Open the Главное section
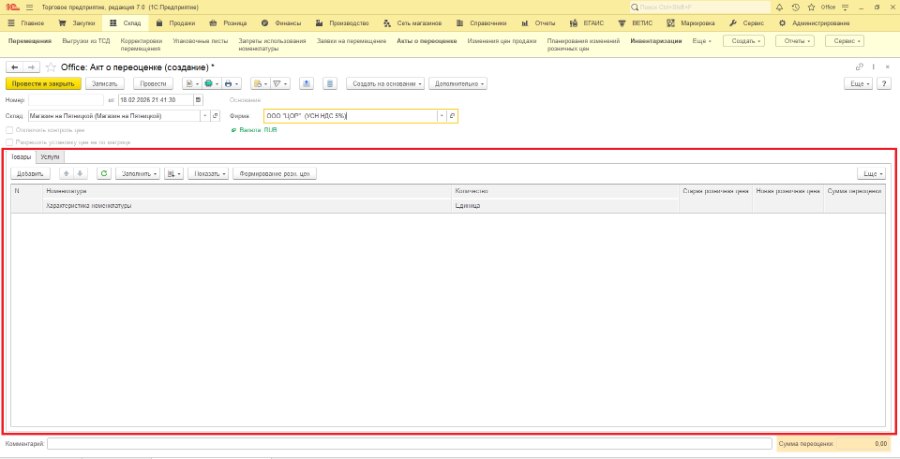 pyautogui.click(x=26, y=24)
